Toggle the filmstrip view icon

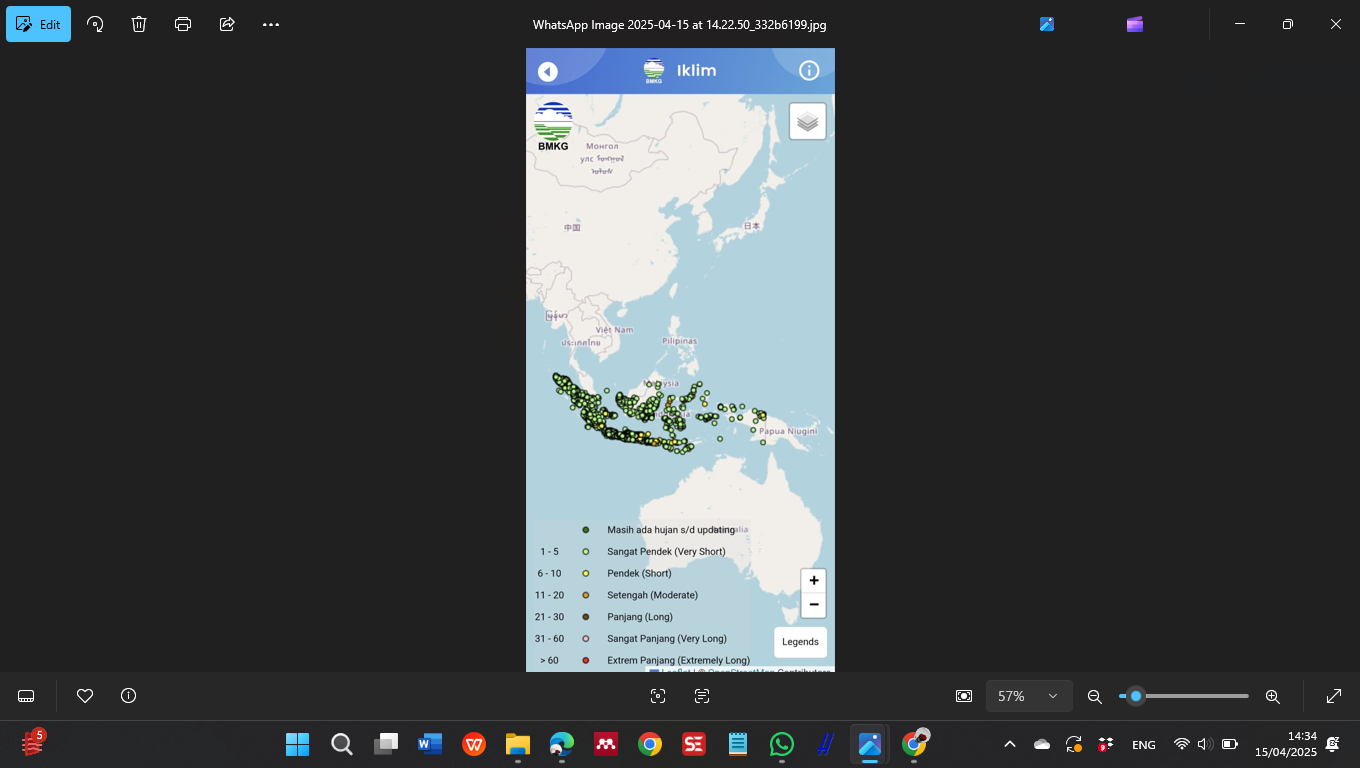27,696
